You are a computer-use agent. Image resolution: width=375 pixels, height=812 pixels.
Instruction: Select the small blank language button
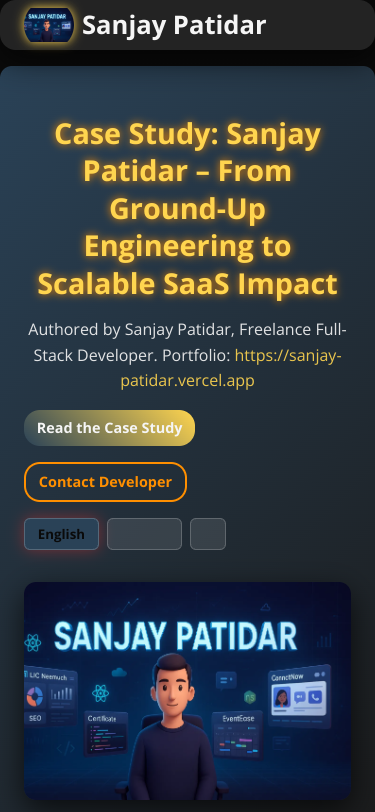coord(208,534)
